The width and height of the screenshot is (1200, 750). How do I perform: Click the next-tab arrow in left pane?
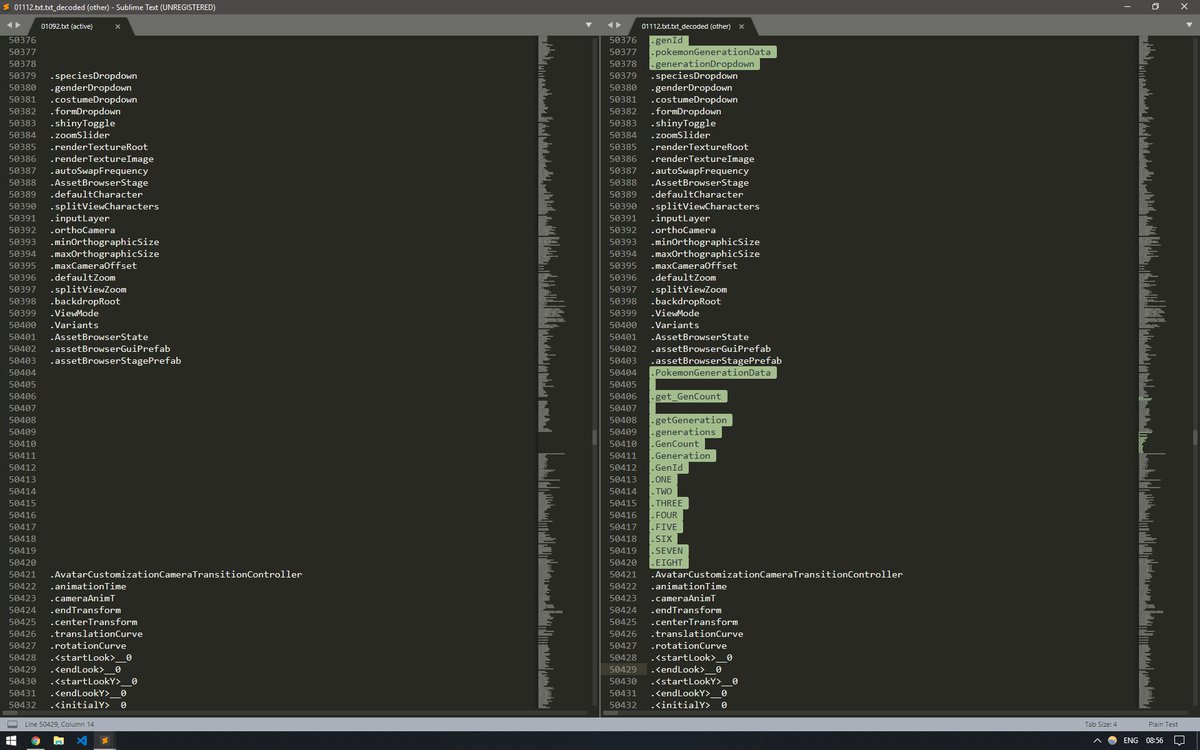18,24
